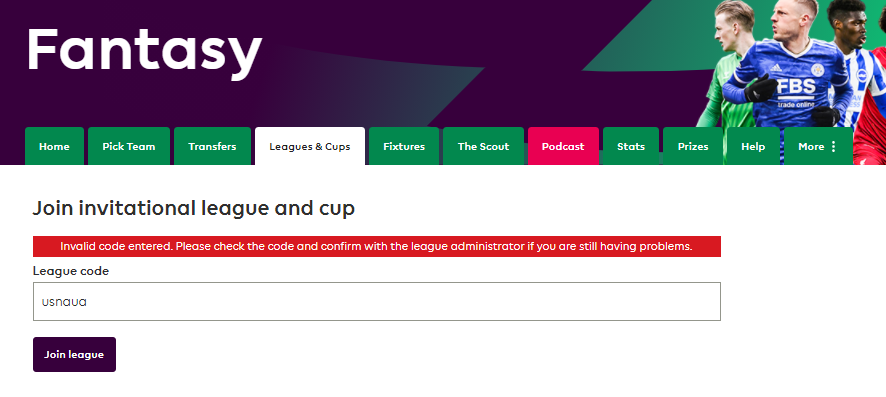Go to the Home tab
This screenshot has width=886, height=397.
click(x=54, y=146)
